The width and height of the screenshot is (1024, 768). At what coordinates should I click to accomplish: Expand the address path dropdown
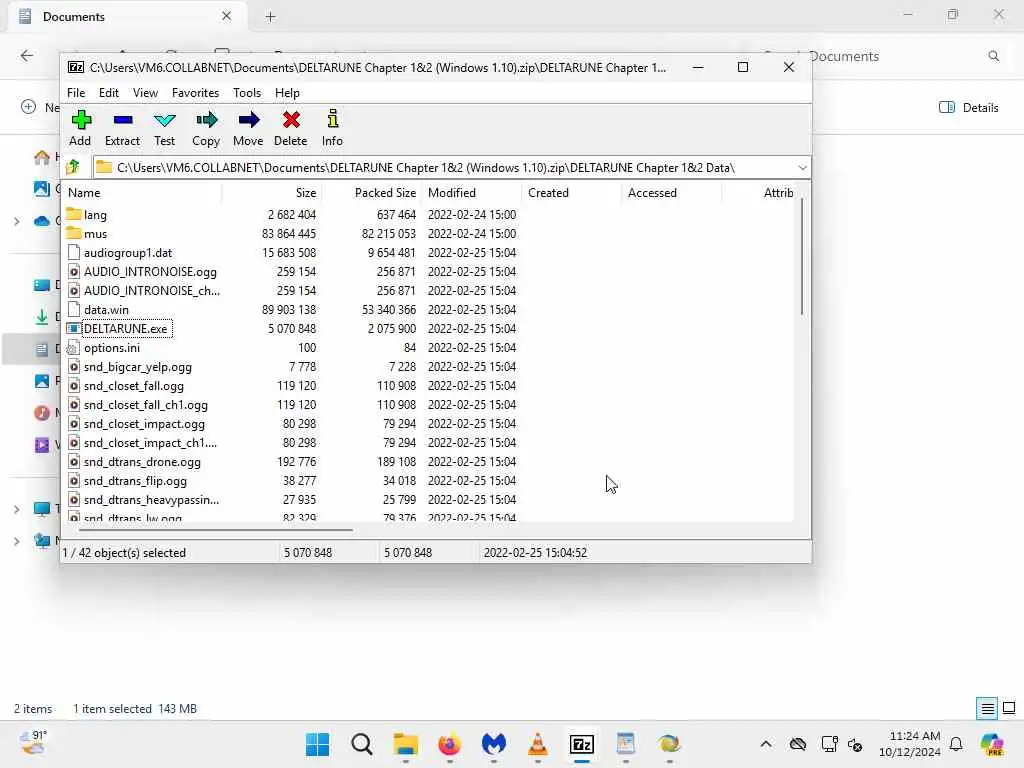802,168
